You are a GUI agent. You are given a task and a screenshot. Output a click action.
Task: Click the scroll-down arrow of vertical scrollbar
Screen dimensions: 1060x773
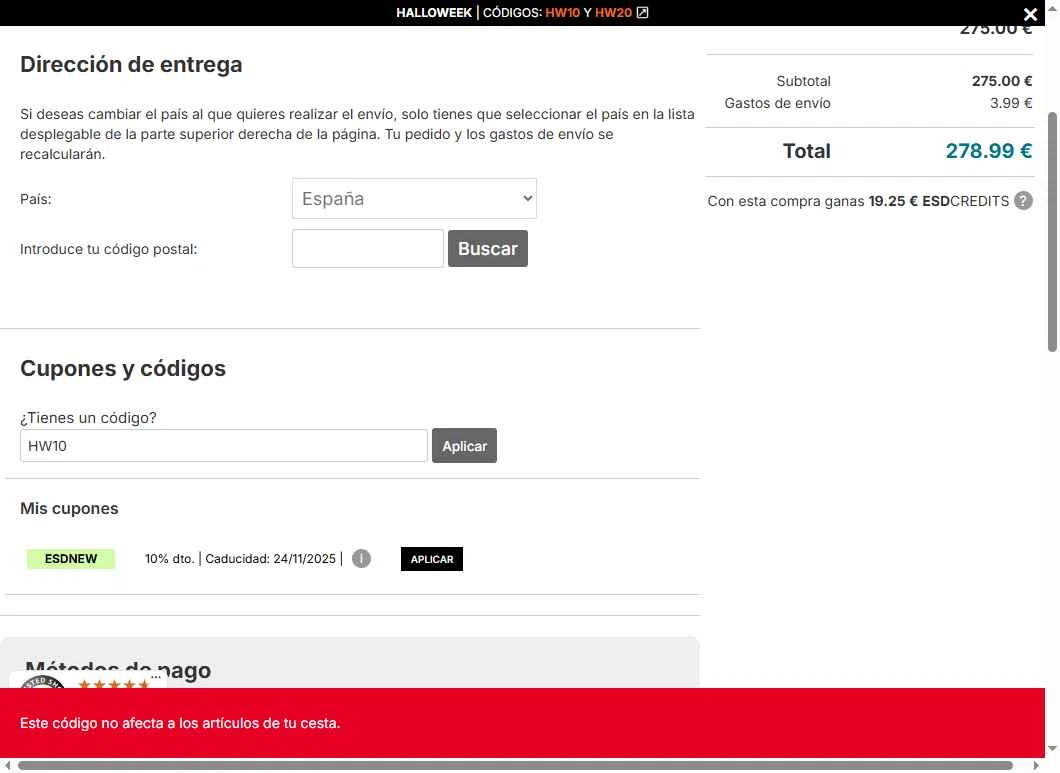1052,749
